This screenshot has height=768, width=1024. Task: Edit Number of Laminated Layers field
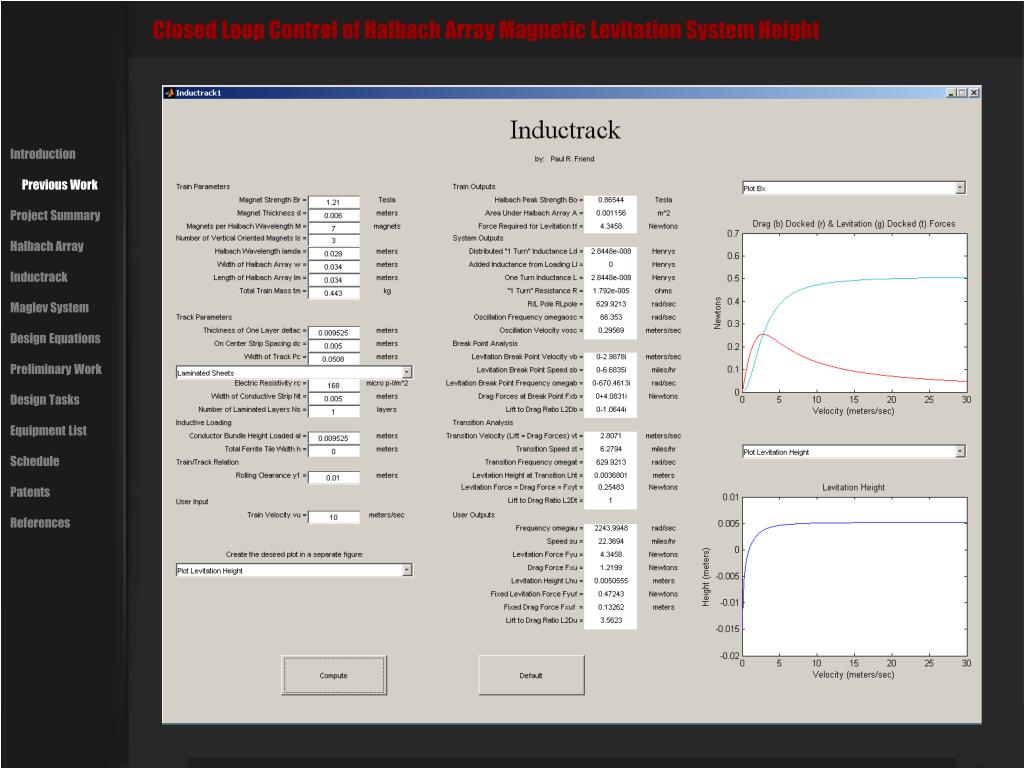[334, 411]
